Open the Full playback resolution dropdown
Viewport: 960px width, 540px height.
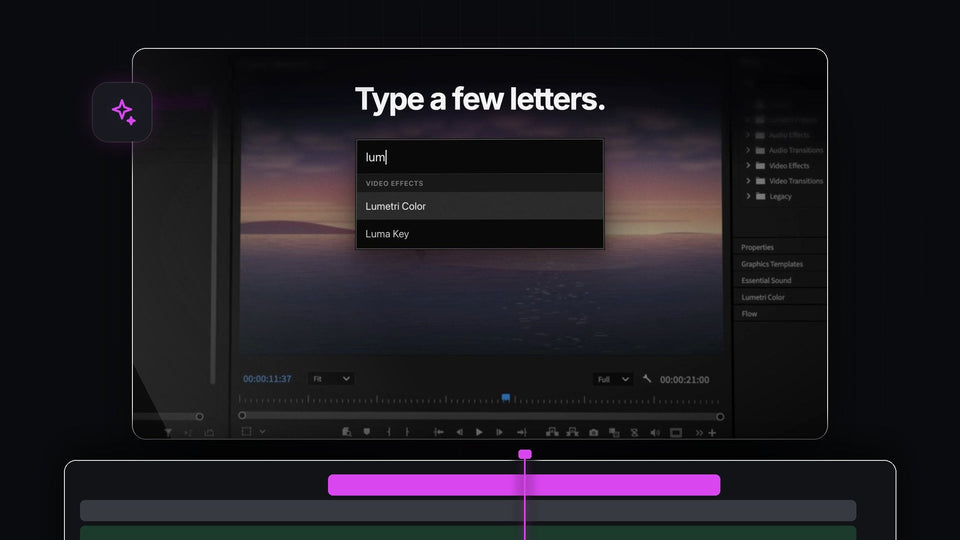[x=612, y=380]
